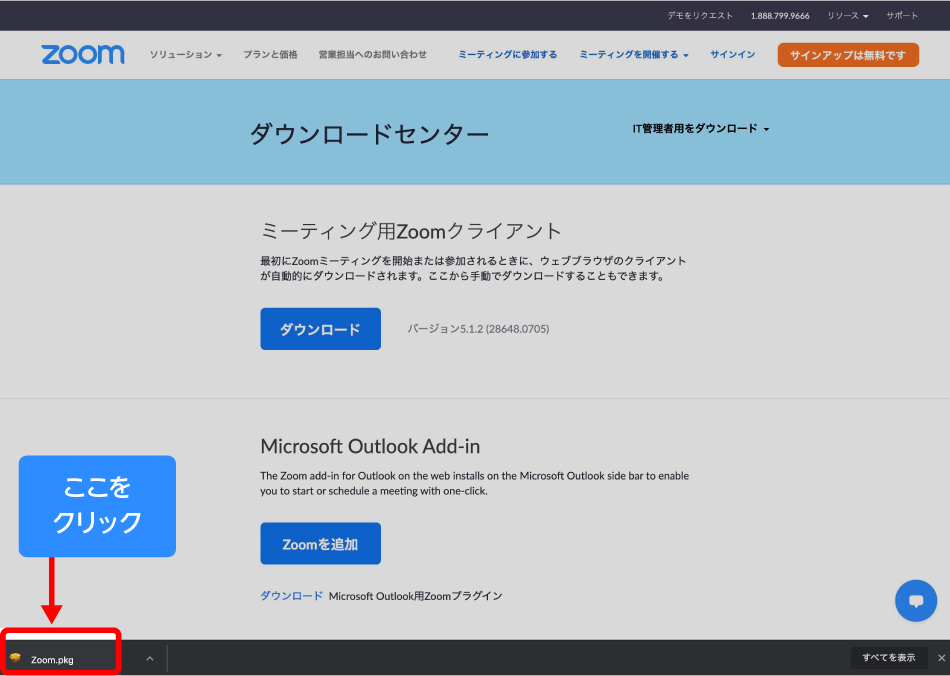This screenshot has width=950, height=676.
Task: Click the Microsoft Outlook用Zoomプラグイン text
Action: click(416, 596)
